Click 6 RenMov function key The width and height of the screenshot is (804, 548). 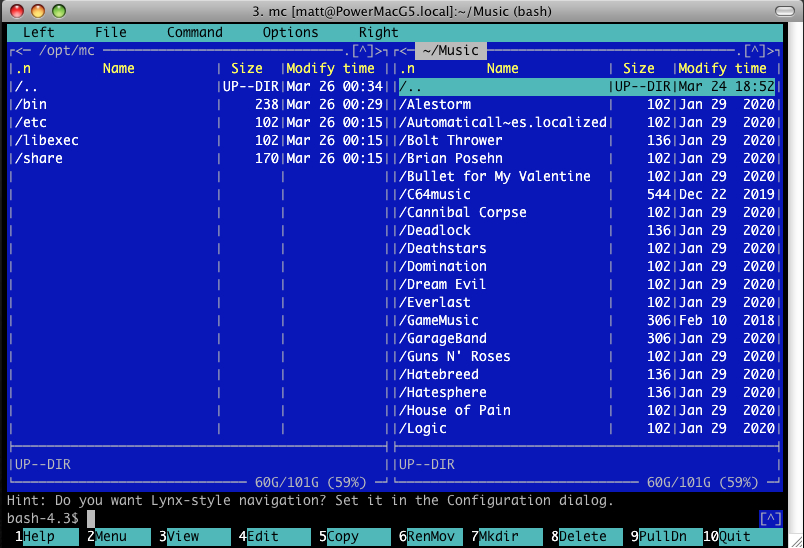[x=431, y=537]
